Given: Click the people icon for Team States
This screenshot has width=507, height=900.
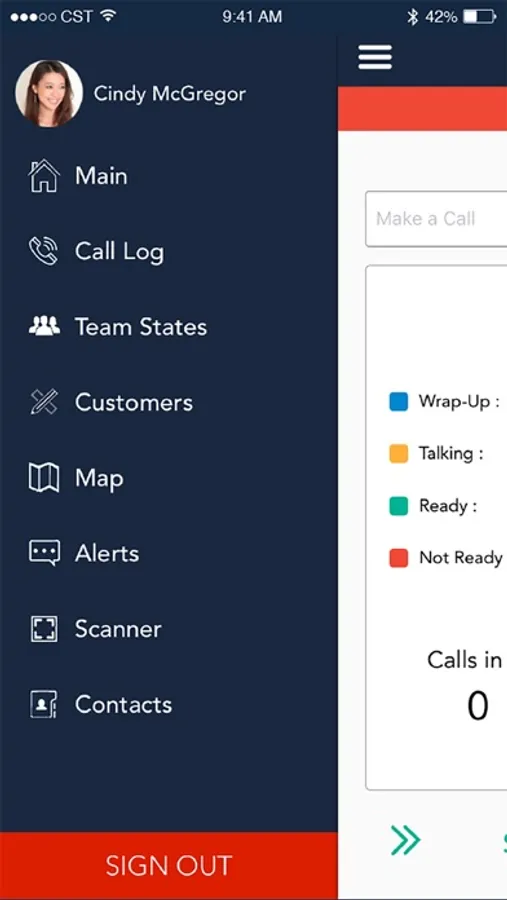Looking at the screenshot, I should (x=44, y=327).
